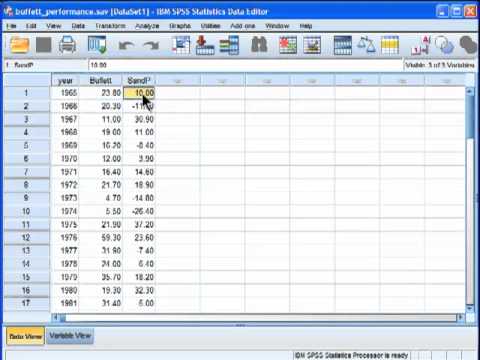The image size is (480, 360).
Task: Open the View menu
Action: (53, 26)
